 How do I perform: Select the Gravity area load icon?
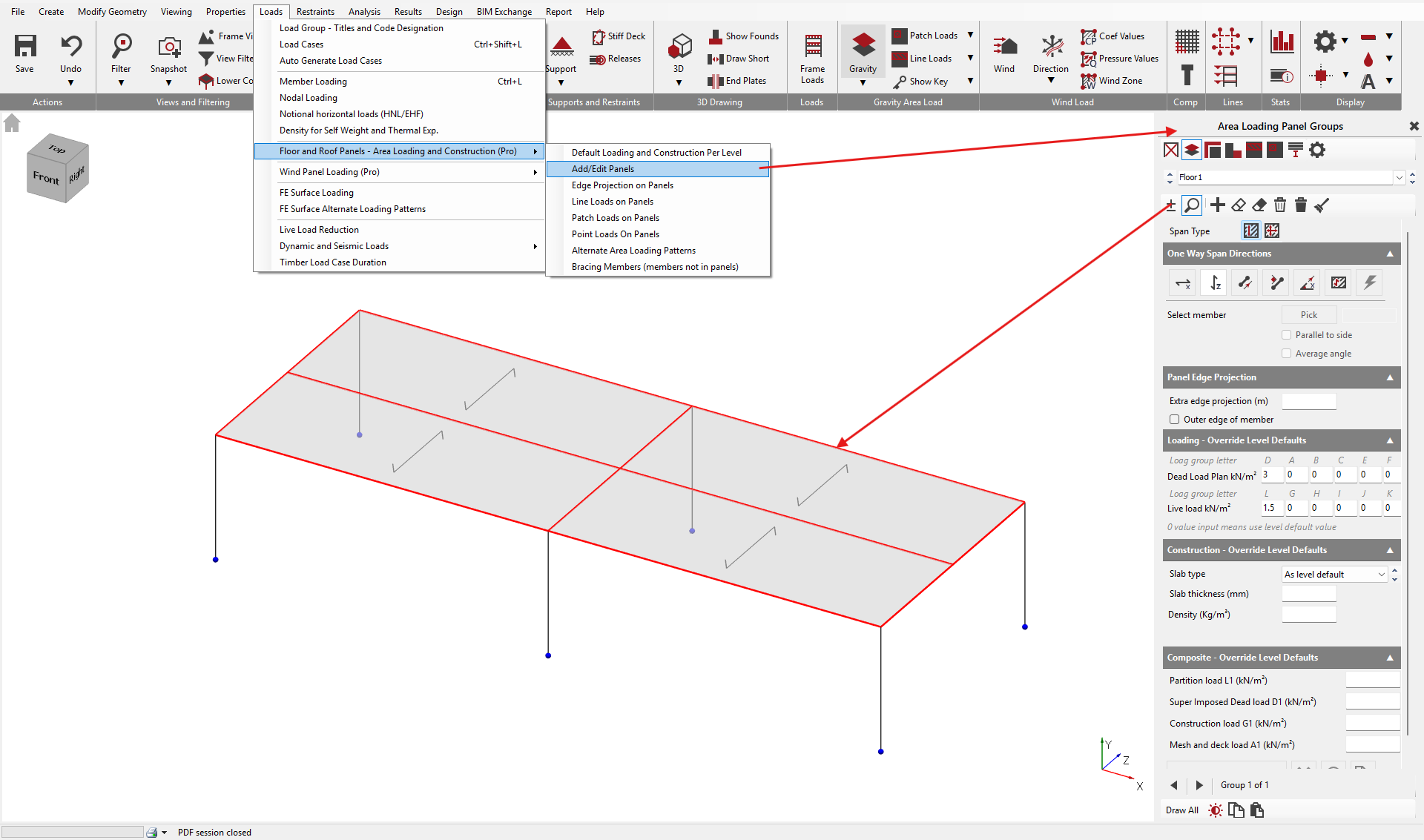pyautogui.click(x=863, y=45)
